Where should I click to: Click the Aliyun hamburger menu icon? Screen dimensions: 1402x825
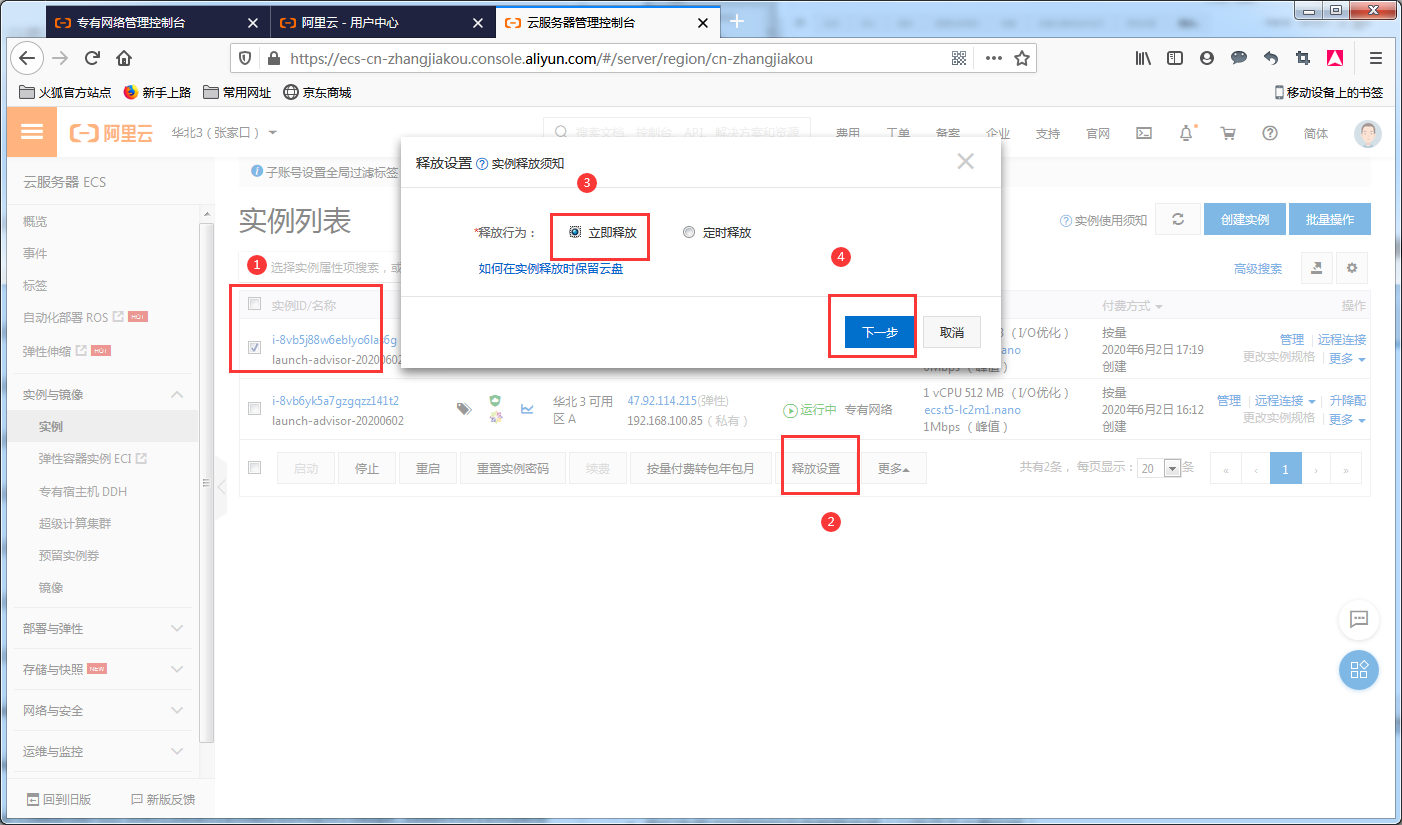point(32,133)
